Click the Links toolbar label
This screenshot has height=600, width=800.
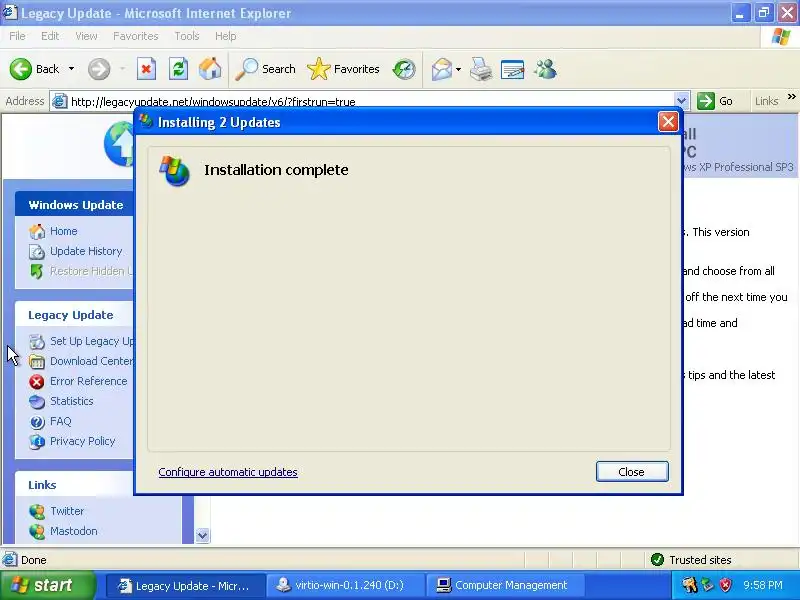click(x=766, y=101)
